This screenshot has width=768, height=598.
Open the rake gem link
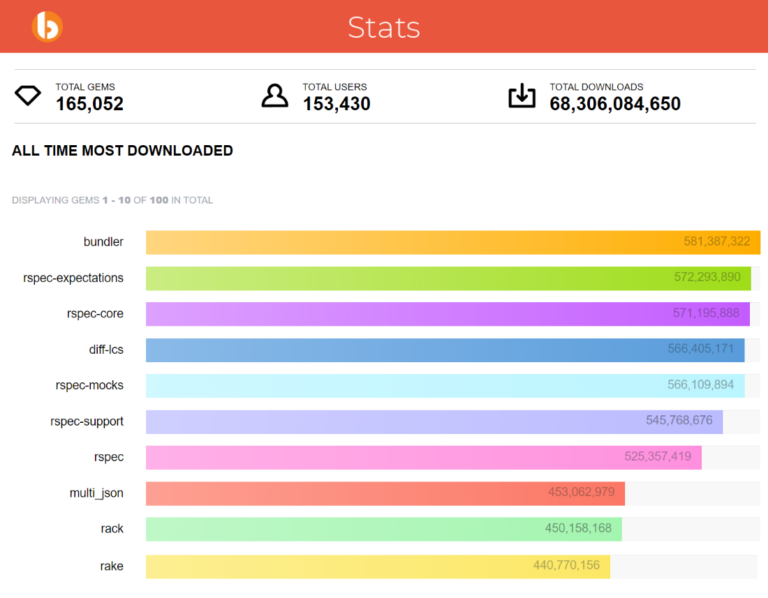point(111,566)
